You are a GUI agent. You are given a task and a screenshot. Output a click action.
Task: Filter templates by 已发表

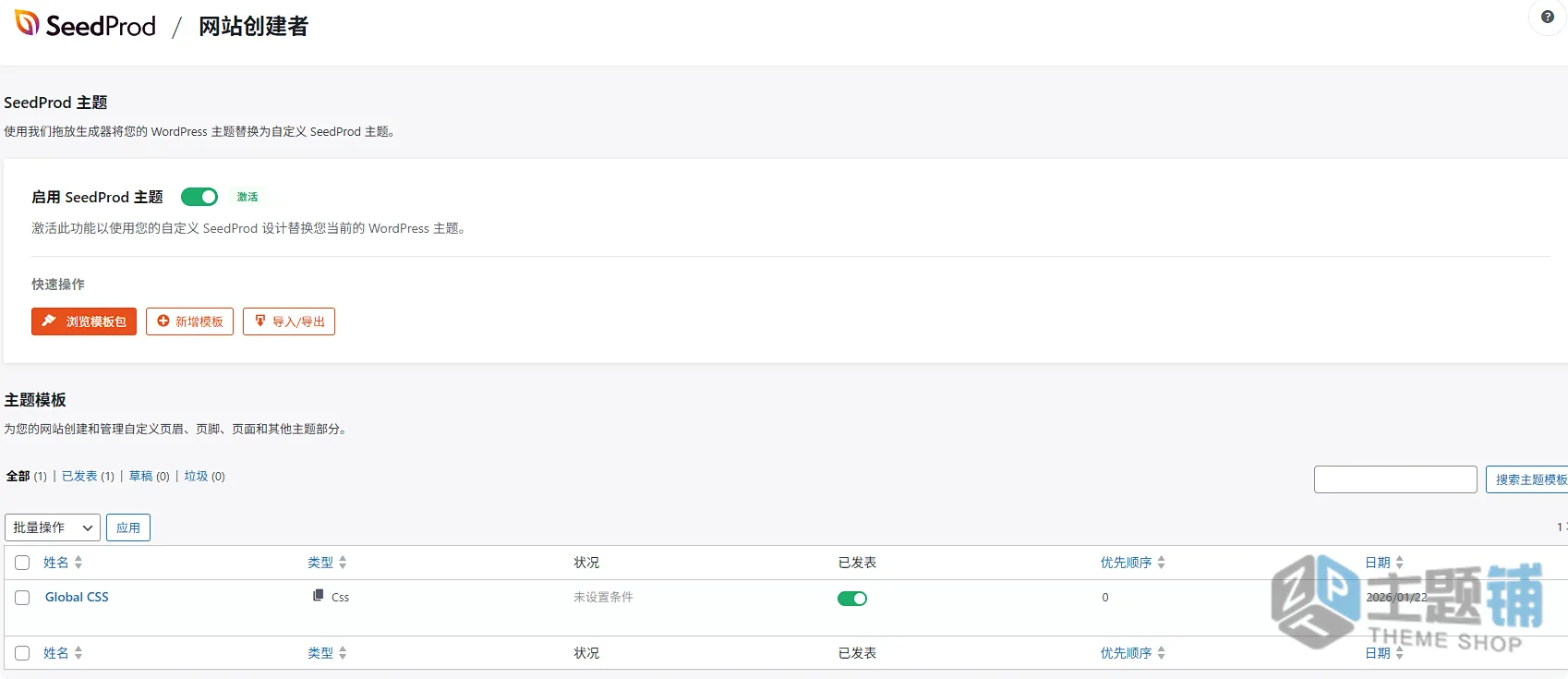(x=79, y=476)
